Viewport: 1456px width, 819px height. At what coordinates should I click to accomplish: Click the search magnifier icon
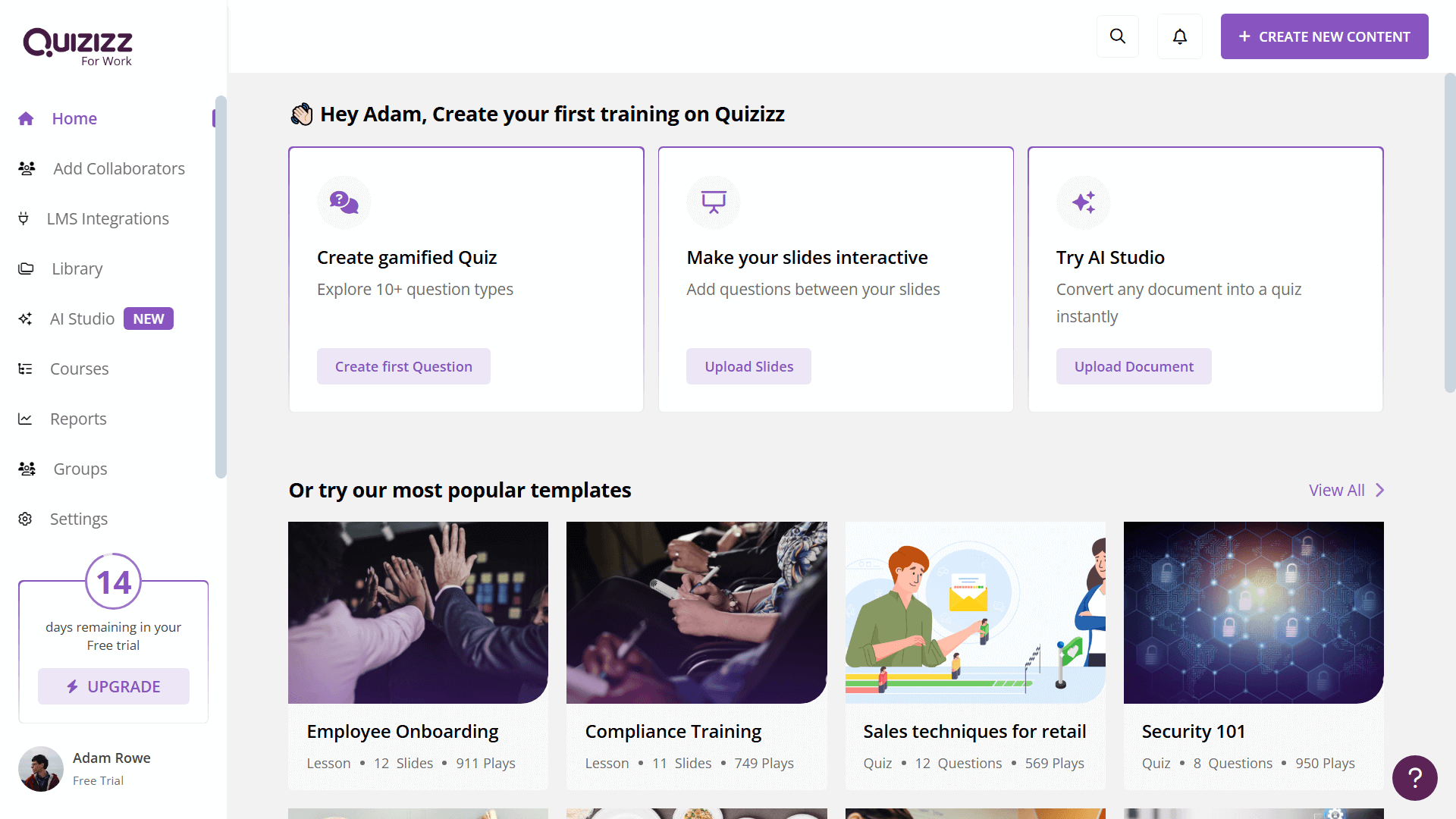click(x=1117, y=36)
